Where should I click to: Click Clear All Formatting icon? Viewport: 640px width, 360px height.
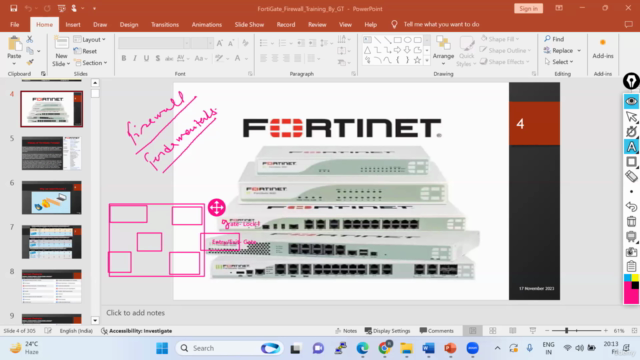(x=245, y=43)
